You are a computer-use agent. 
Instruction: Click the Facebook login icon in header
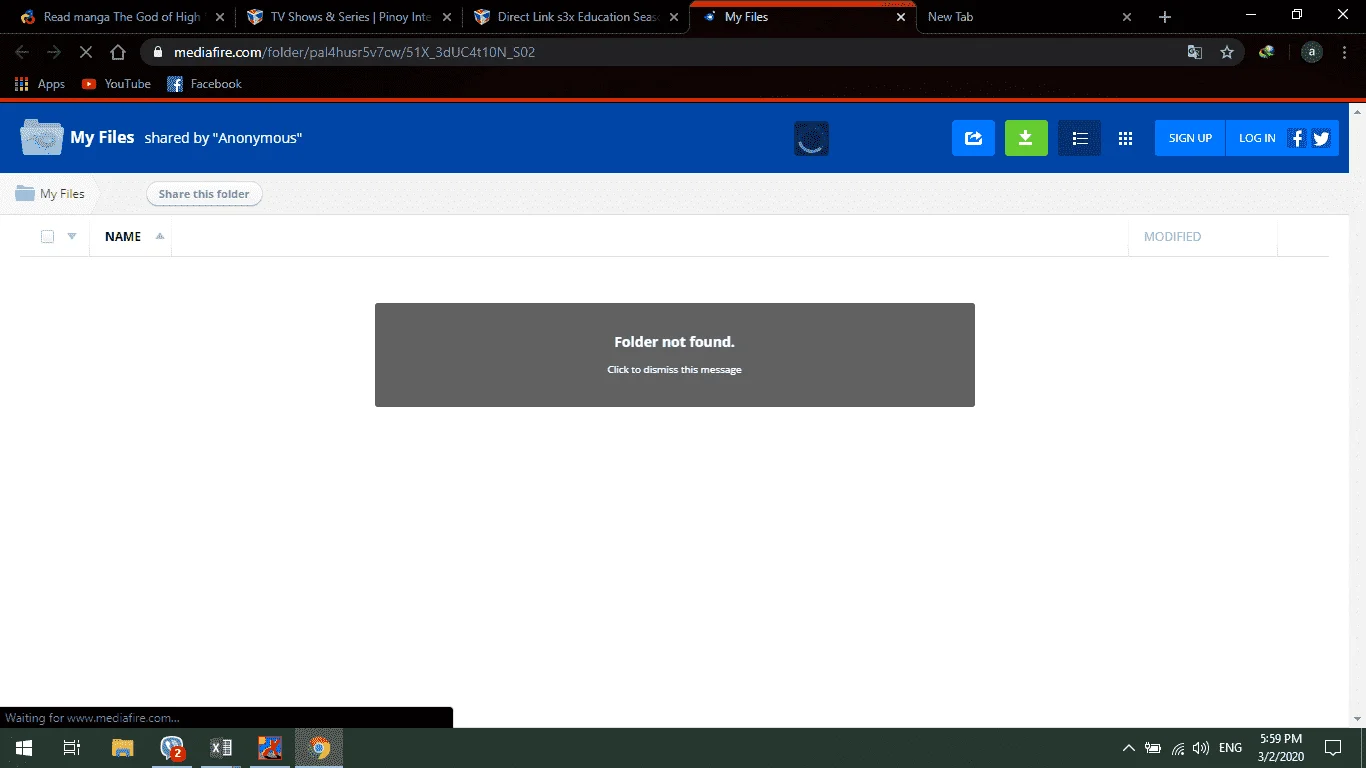tap(1297, 138)
